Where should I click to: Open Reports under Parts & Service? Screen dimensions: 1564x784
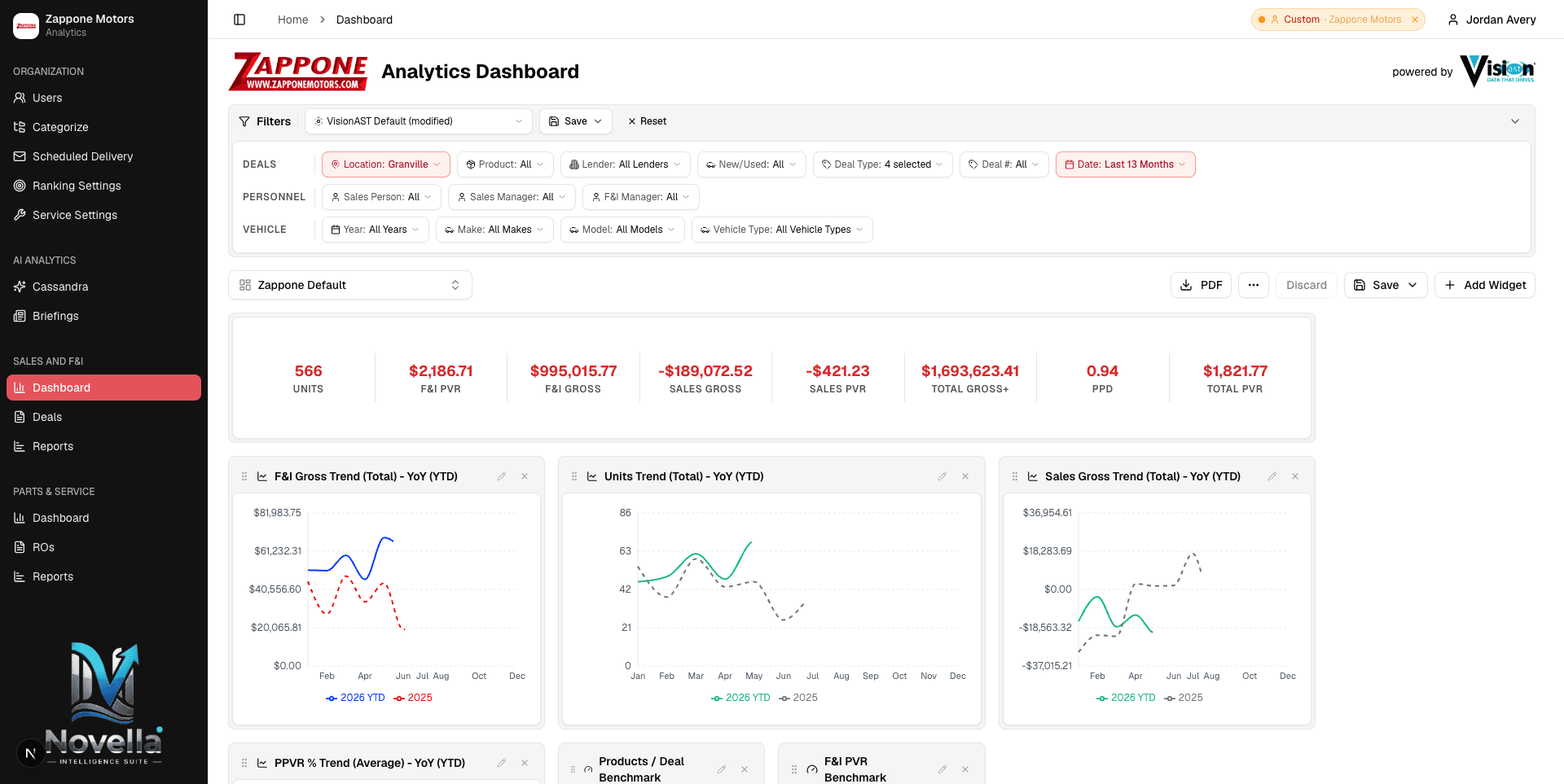(103, 576)
